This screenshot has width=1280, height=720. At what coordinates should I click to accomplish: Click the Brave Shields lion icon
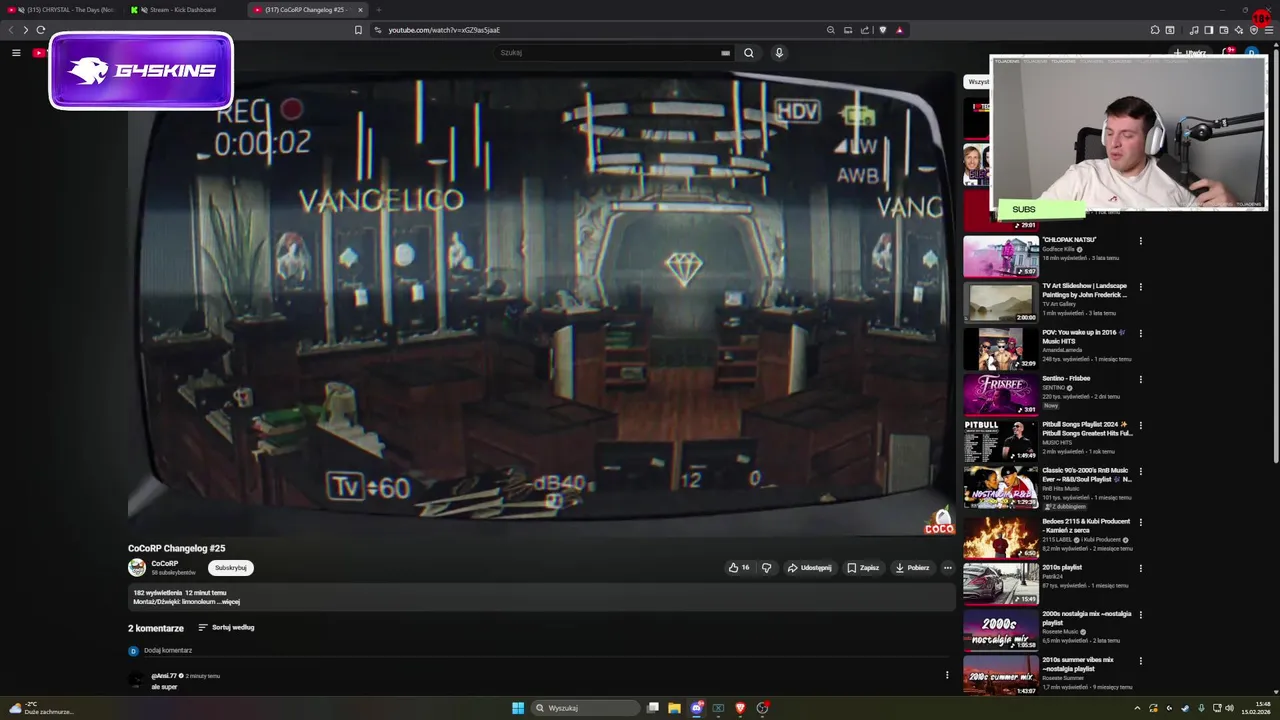coord(882,30)
